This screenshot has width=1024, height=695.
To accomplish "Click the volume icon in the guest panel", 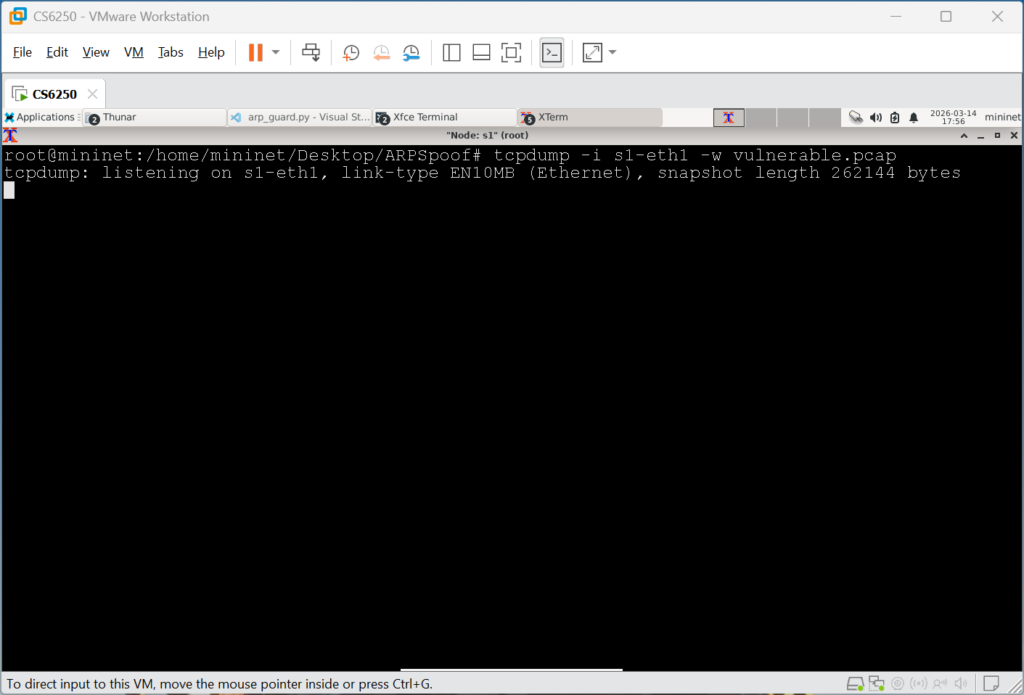I will pos(876,118).
